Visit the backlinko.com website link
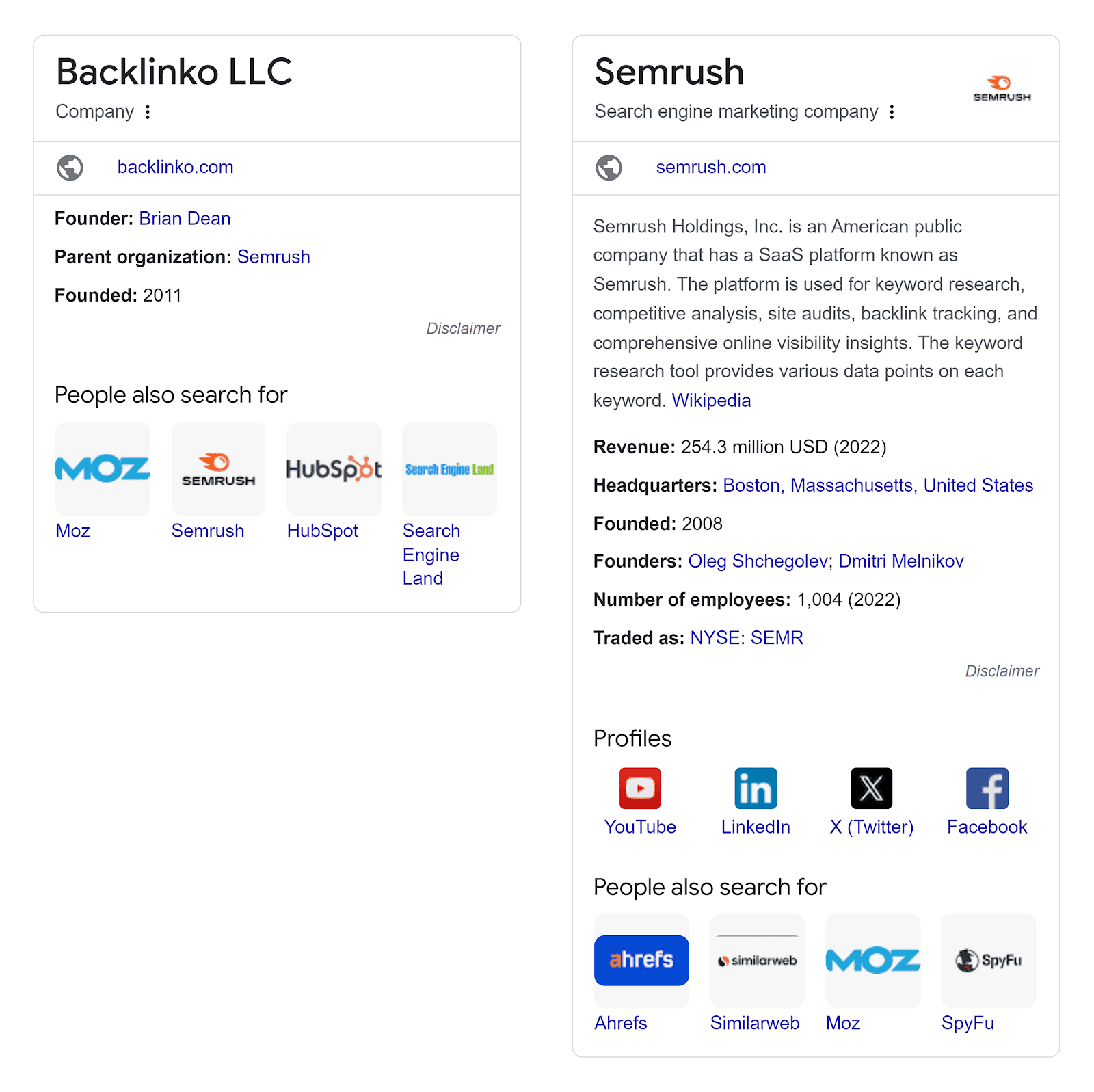Screen dimensions: 1094x1092 [x=176, y=167]
